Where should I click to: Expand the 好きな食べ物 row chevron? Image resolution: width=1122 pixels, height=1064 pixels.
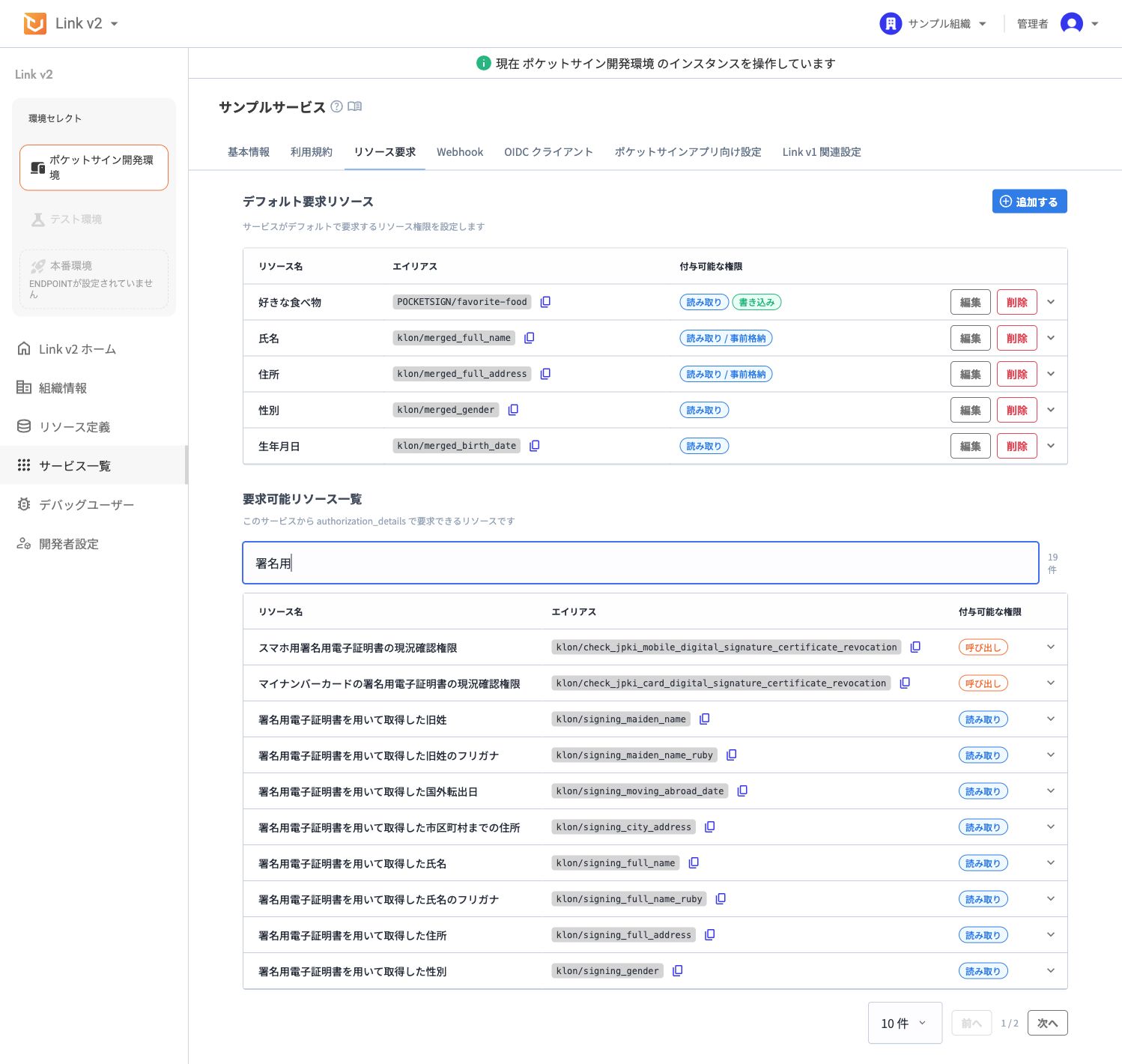[1051, 302]
